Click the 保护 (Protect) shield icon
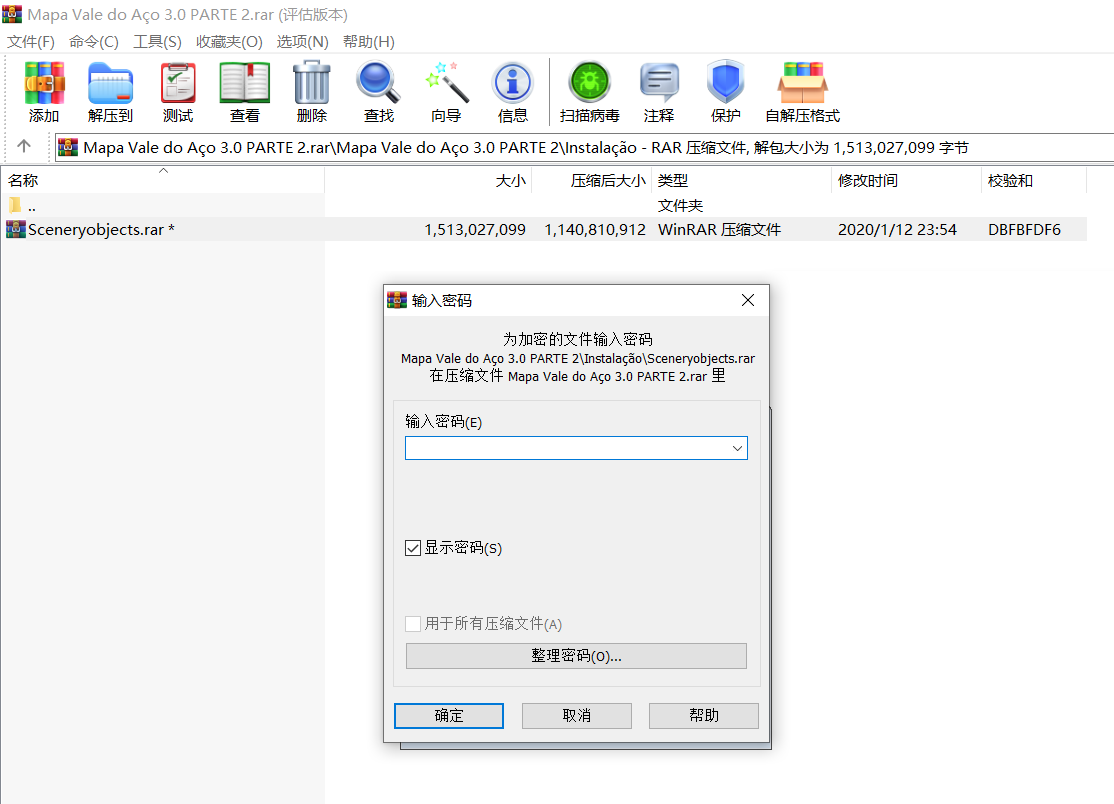 coord(725,82)
